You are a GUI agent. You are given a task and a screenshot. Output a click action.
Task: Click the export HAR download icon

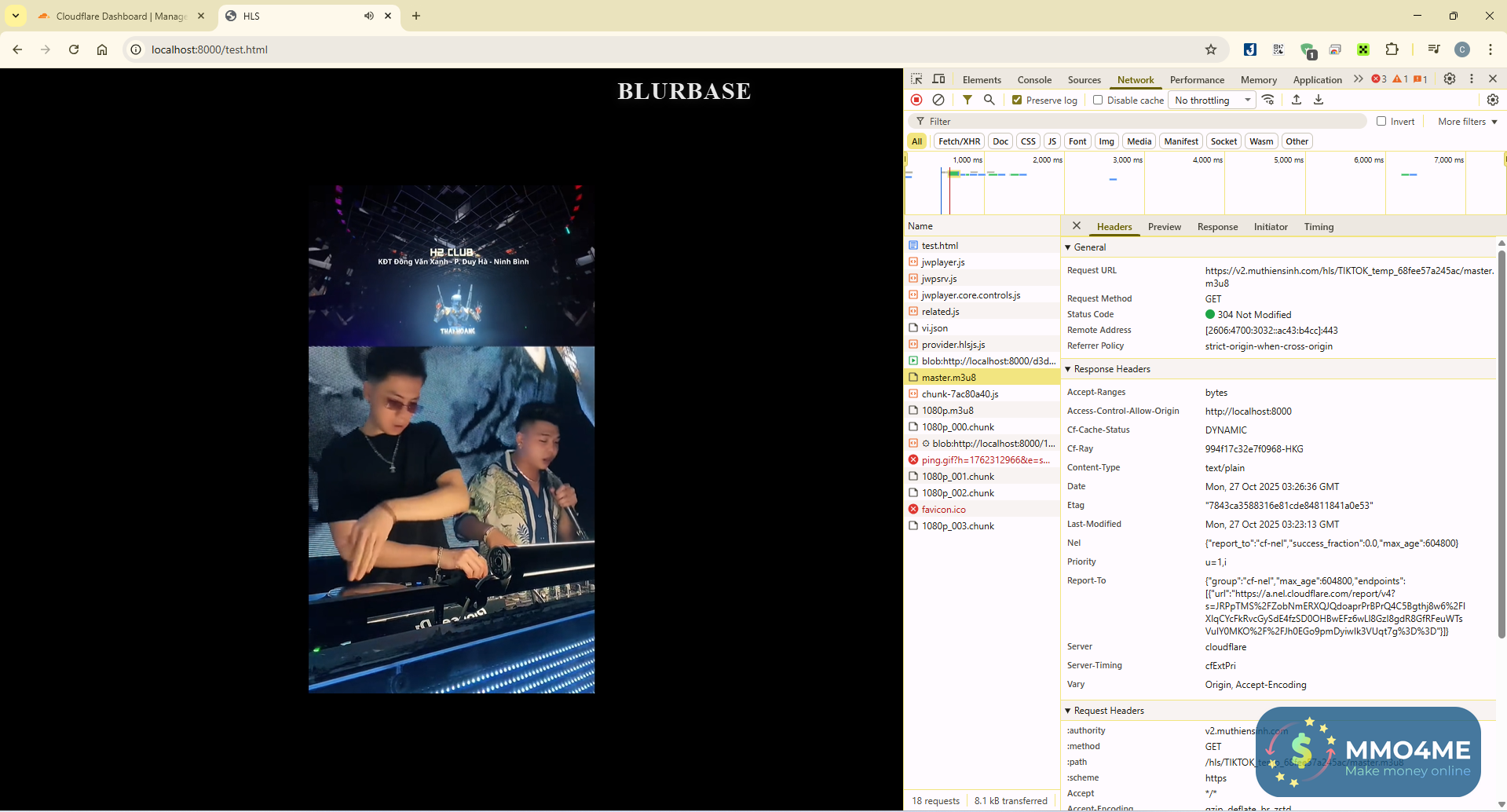point(1319,100)
